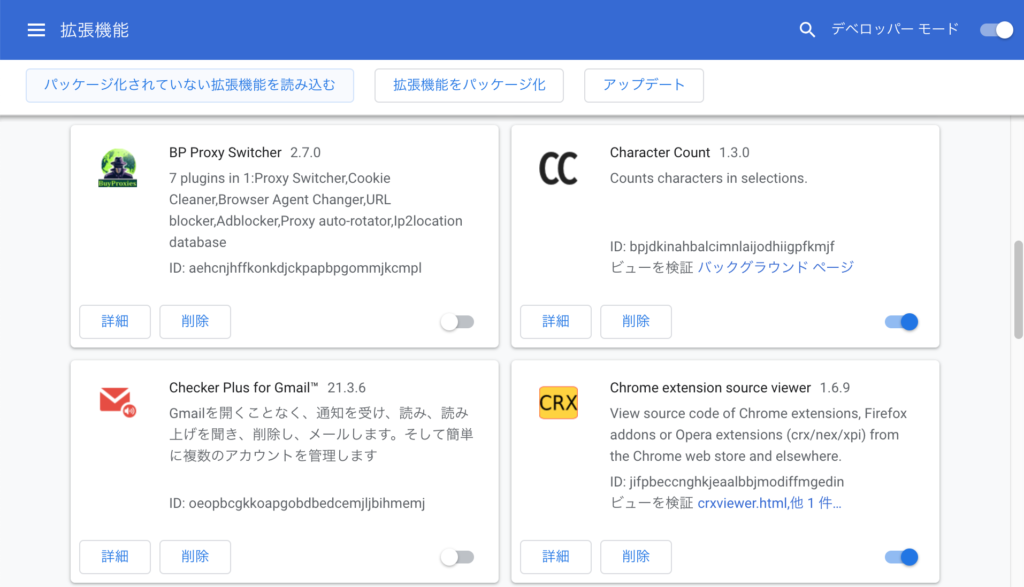Remove Character Count via 削除
This screenshot has height=587, width=1024.
click(x=636, y=322)
